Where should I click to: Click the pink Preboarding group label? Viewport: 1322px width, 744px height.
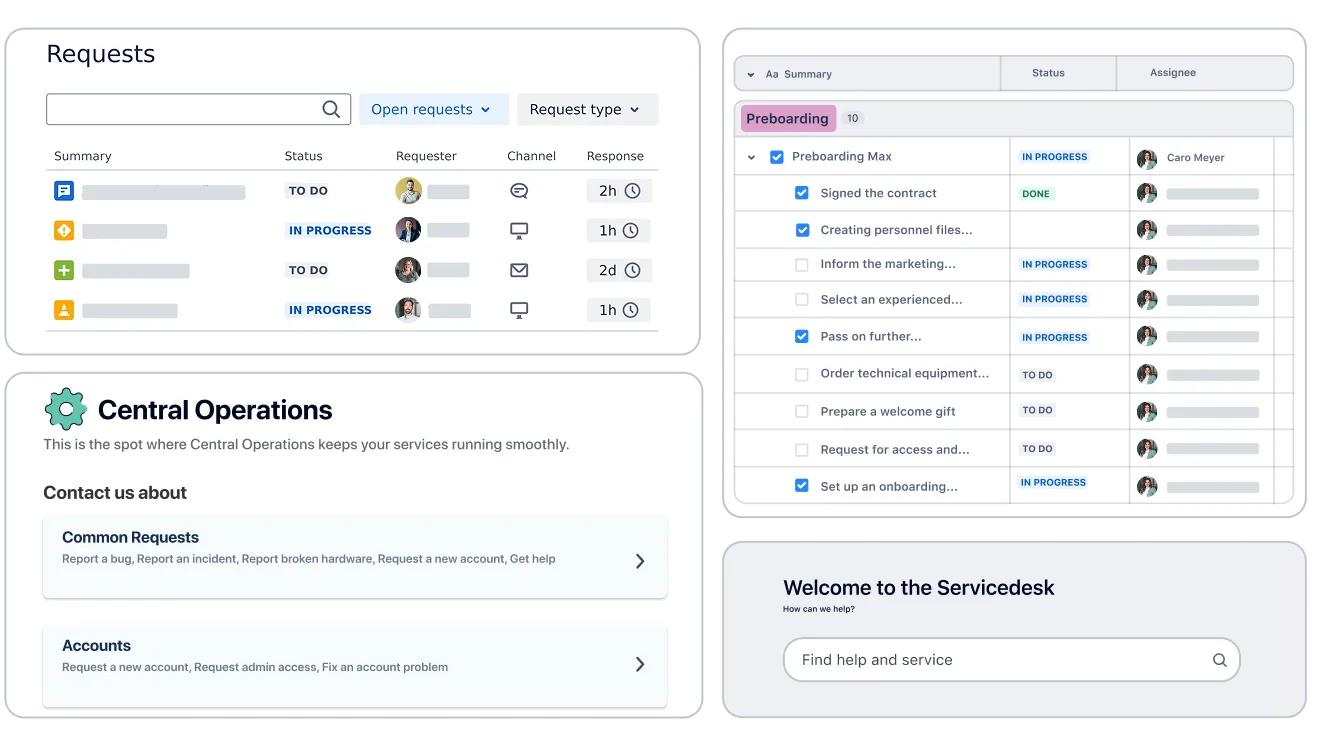(789, 118)
